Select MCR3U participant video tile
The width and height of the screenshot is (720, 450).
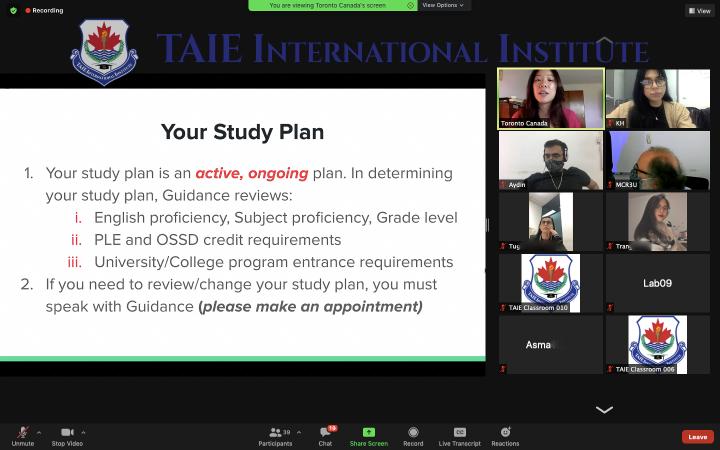pyautogui.click(x=658, y=160)
